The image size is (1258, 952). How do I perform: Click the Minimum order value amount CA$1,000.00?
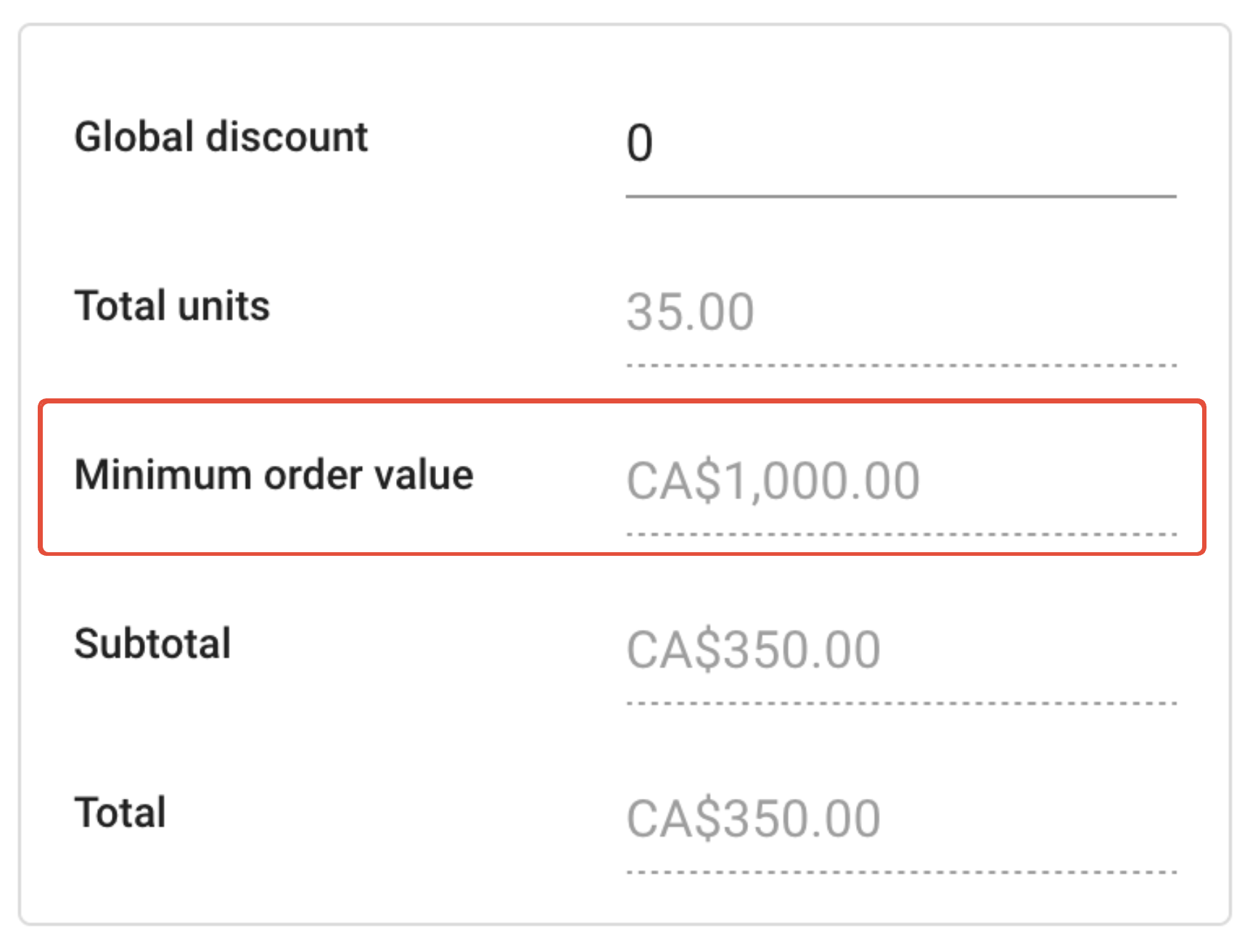coord(773,480)
